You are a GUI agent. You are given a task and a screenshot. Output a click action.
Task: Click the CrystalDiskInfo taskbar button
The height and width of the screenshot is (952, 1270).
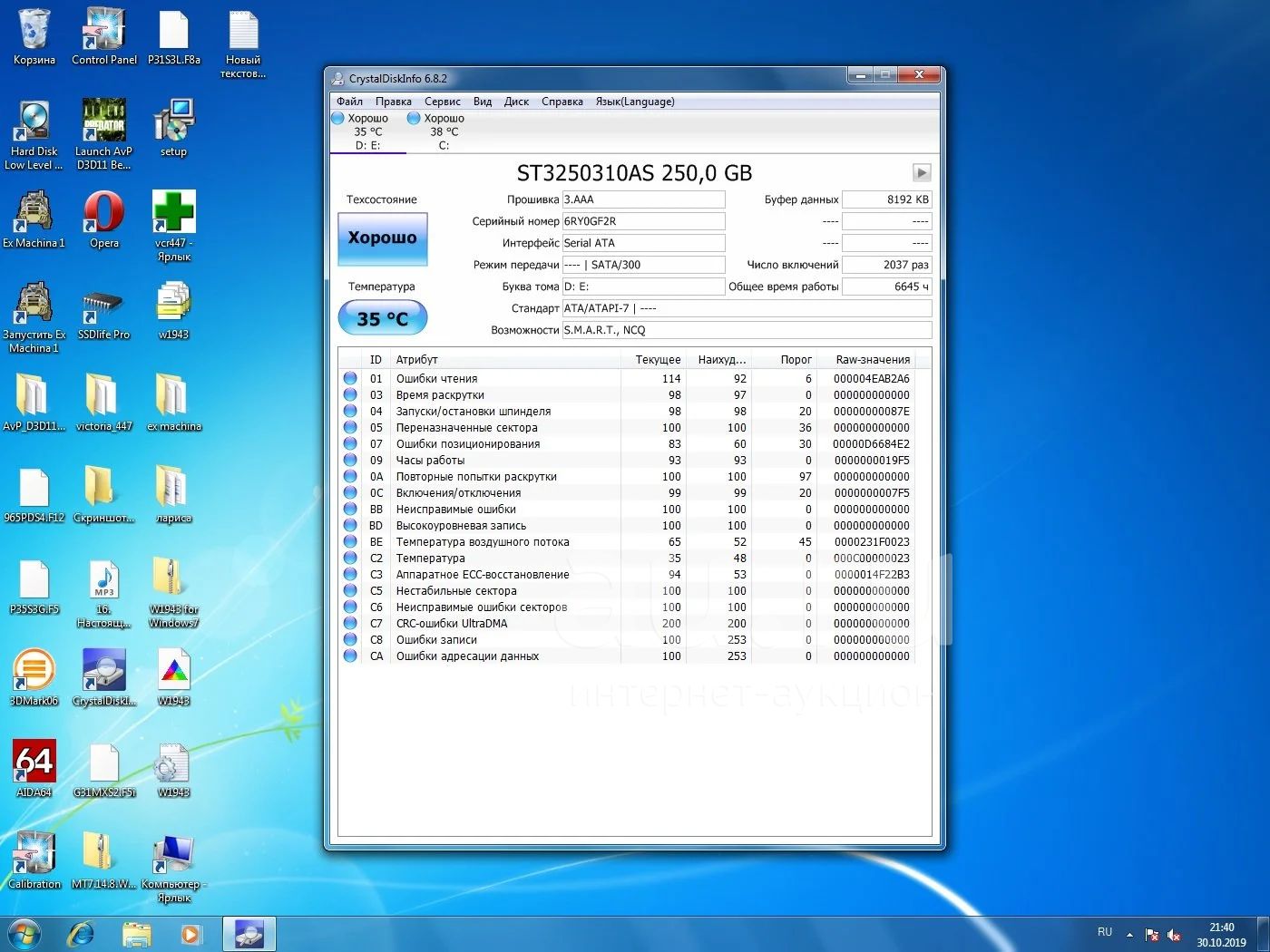tap(249, 934)
